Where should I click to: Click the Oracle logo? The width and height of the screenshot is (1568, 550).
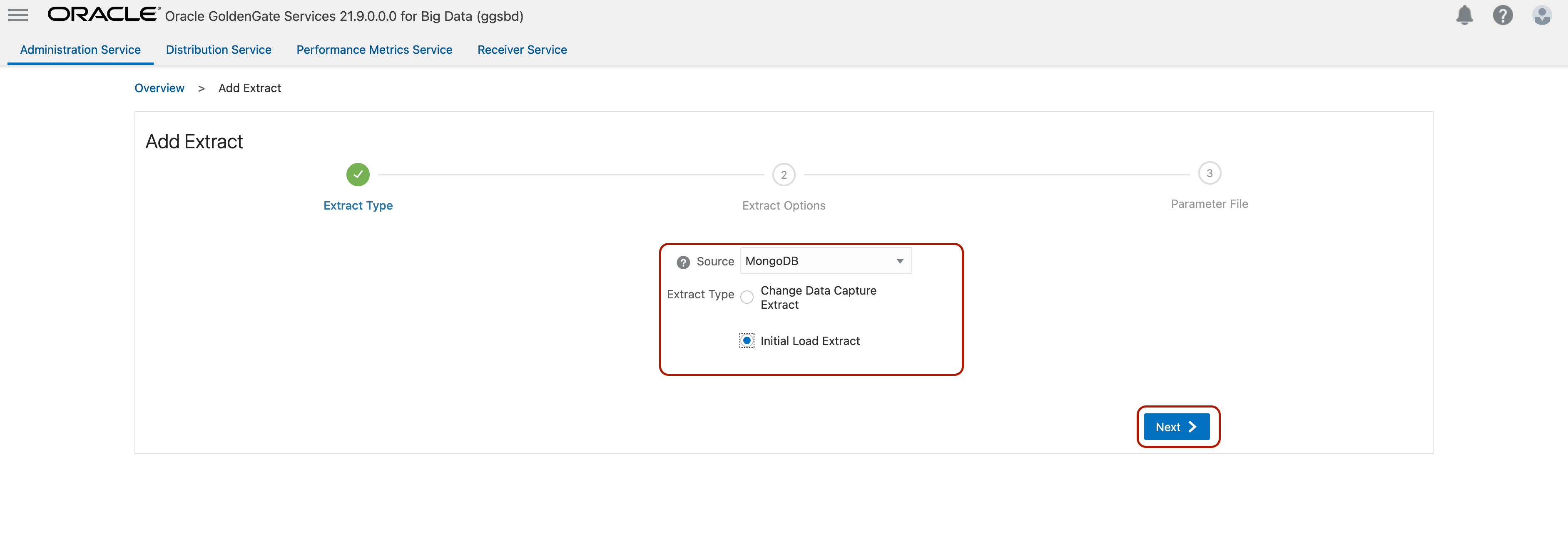pos(104,15)
